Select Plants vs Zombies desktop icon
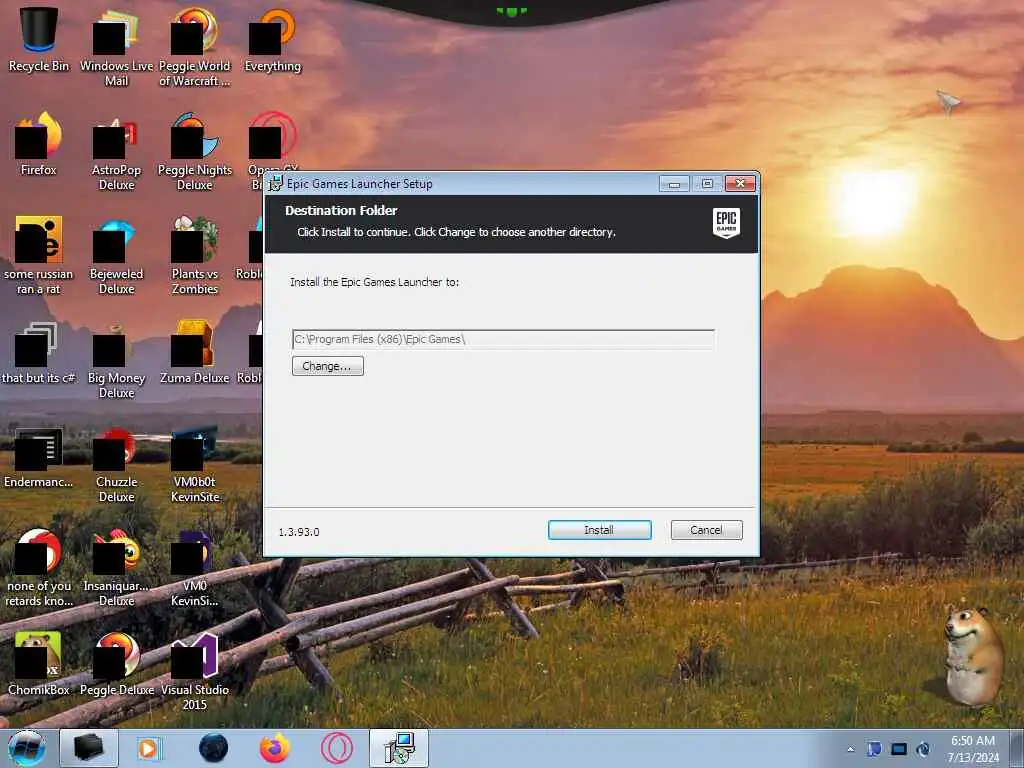The height and width of the screenshot is (768, 1024). click(x=195, y=255)
